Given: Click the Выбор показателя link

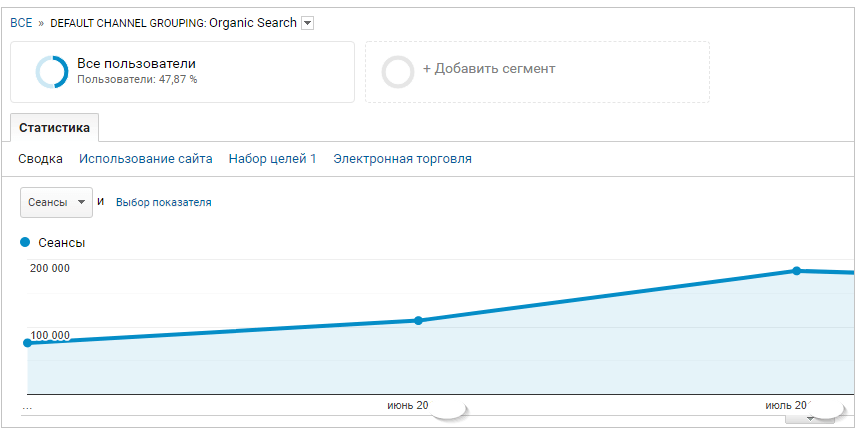Looking at the screenshot, I should click(163, 202).
